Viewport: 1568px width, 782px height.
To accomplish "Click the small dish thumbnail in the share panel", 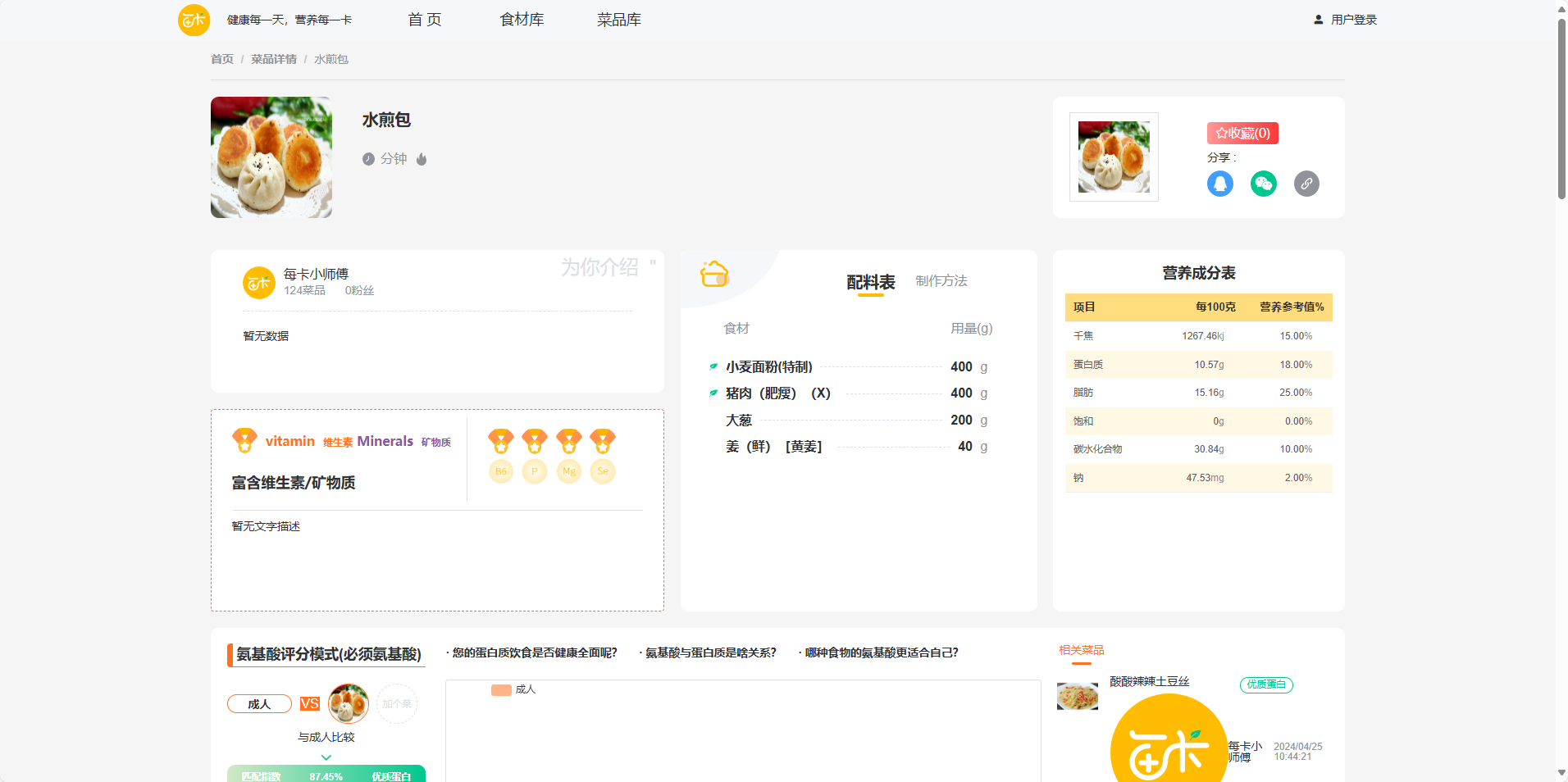I will tap(1113, 157).
